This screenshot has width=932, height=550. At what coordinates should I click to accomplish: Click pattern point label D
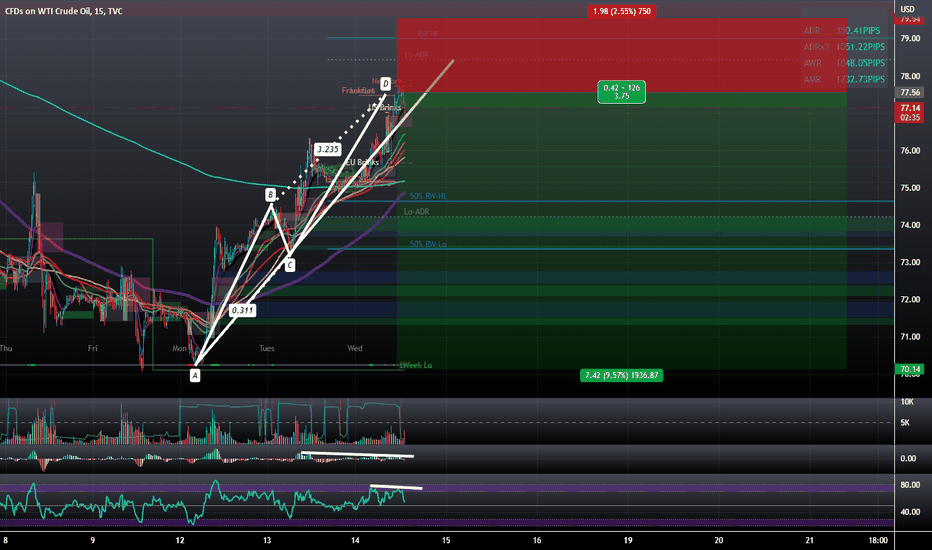(385, 83)
